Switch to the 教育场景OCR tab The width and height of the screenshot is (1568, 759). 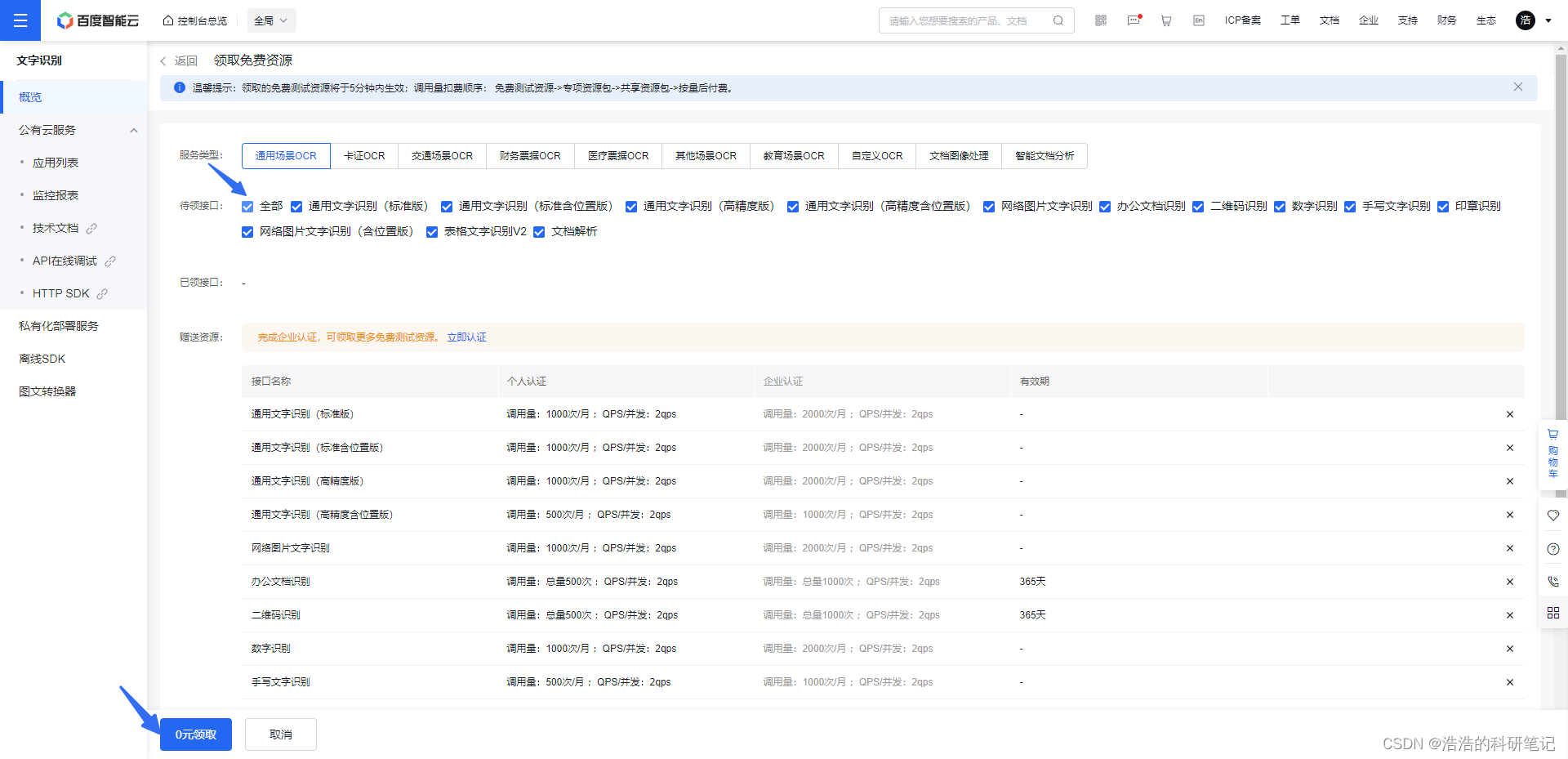pyautogui.click(x=794, y=156)
